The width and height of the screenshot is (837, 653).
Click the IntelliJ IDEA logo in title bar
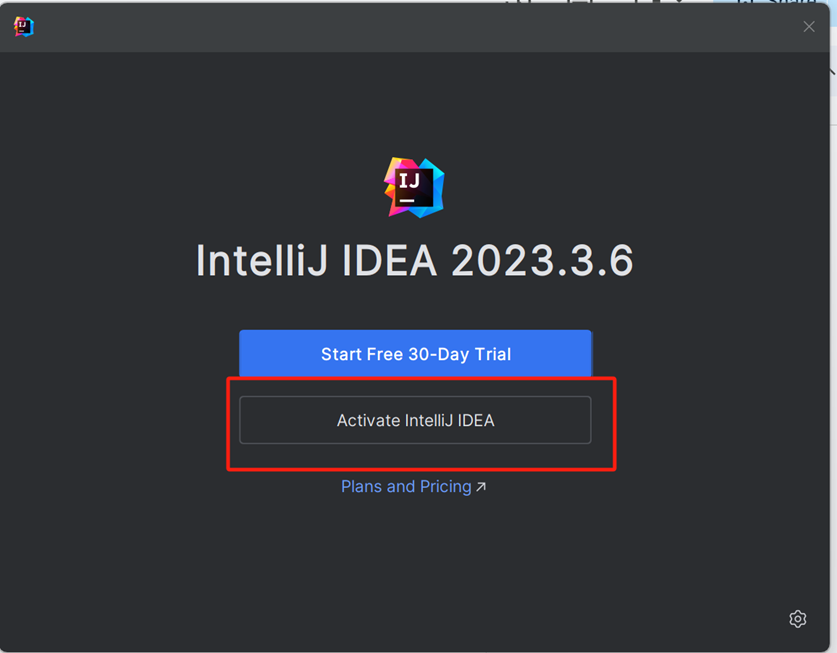(24, 27)
